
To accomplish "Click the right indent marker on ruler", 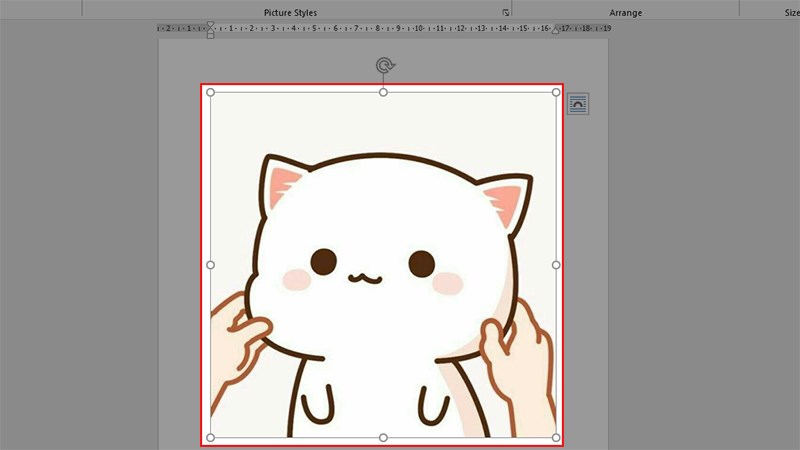I will tap(557, 30).
